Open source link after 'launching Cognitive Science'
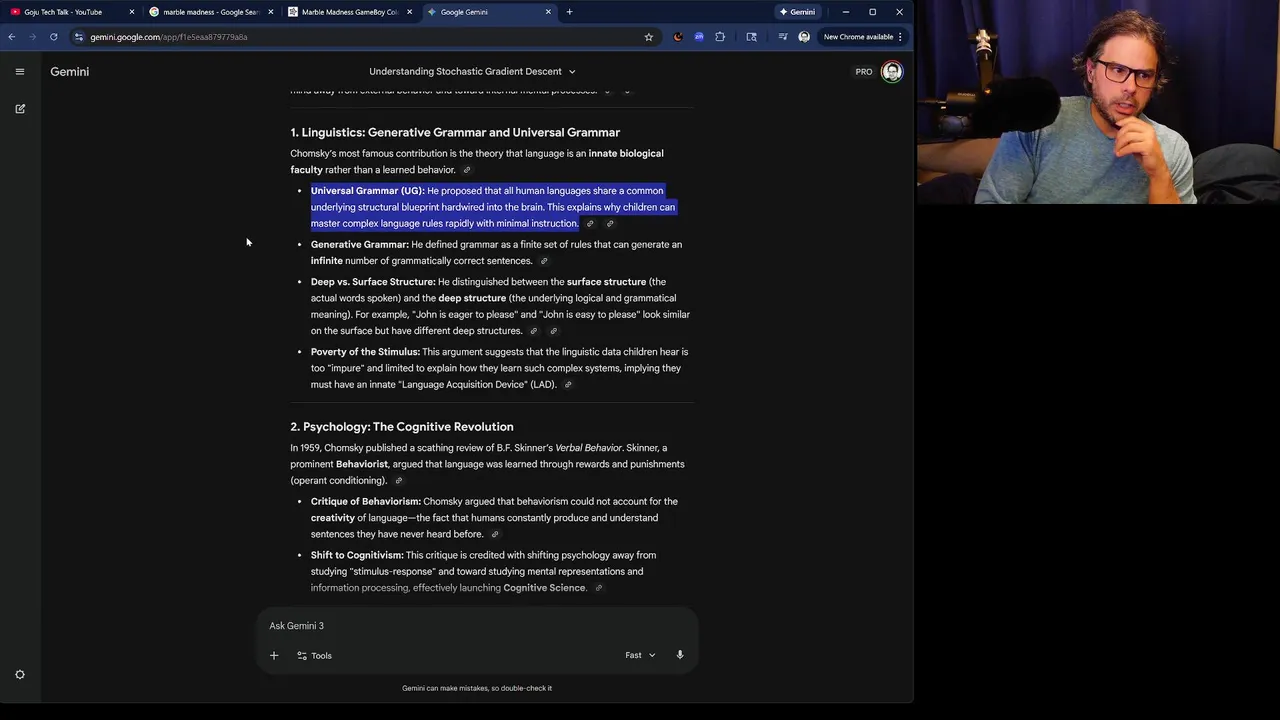The width and height of the screenshot is (1280, 720). pyautogui.click(x=598, y=588)
